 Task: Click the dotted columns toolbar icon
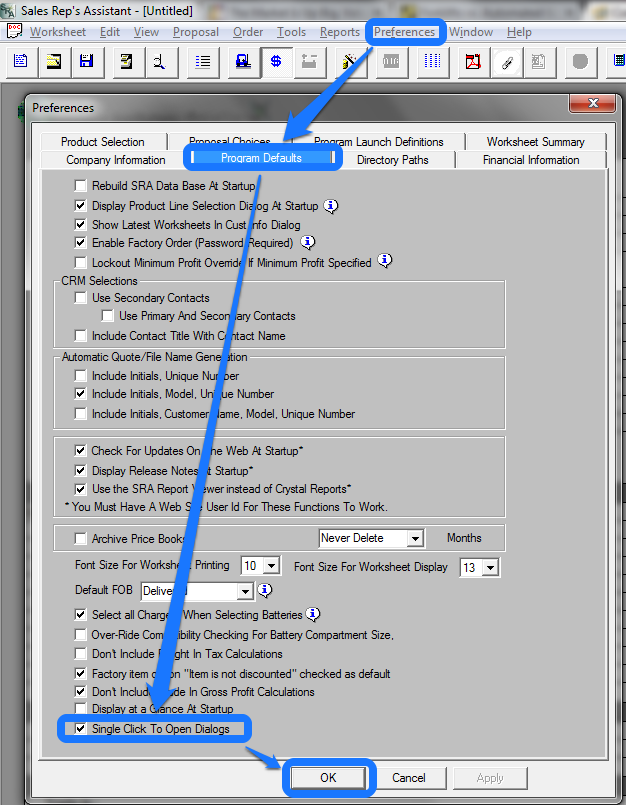coord(432,62)
